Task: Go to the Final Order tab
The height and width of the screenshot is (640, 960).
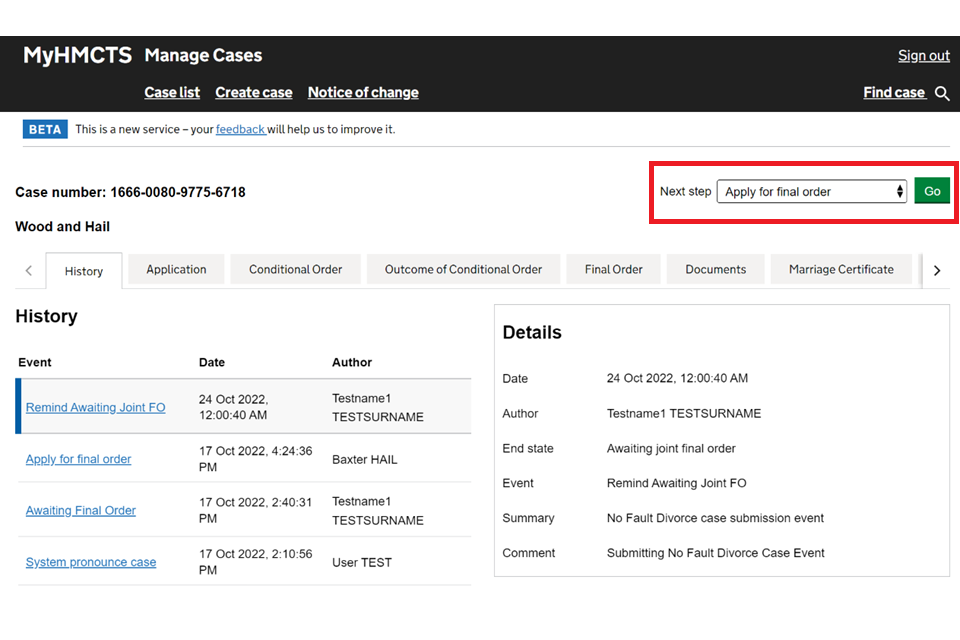Action: pyautogui.click(x=613, y=269)
